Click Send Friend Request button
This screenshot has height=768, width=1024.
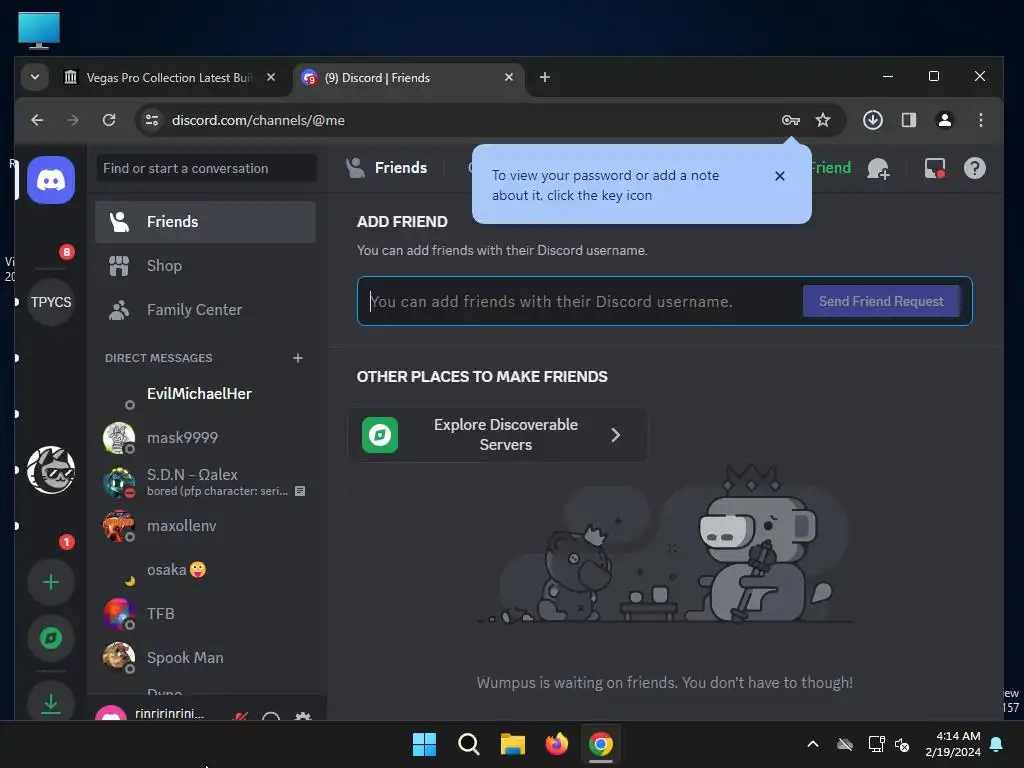(x=881, y=301)
